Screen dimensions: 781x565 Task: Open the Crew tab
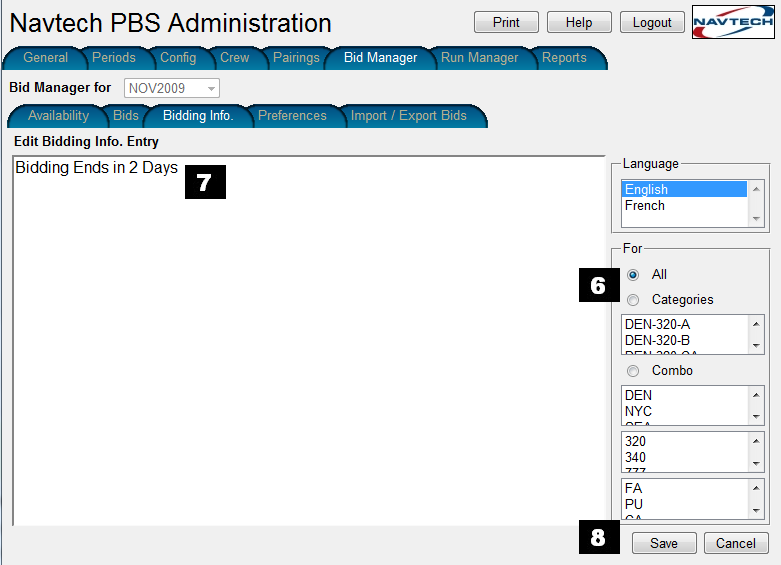pyautogui.click(x=235, y=58)
